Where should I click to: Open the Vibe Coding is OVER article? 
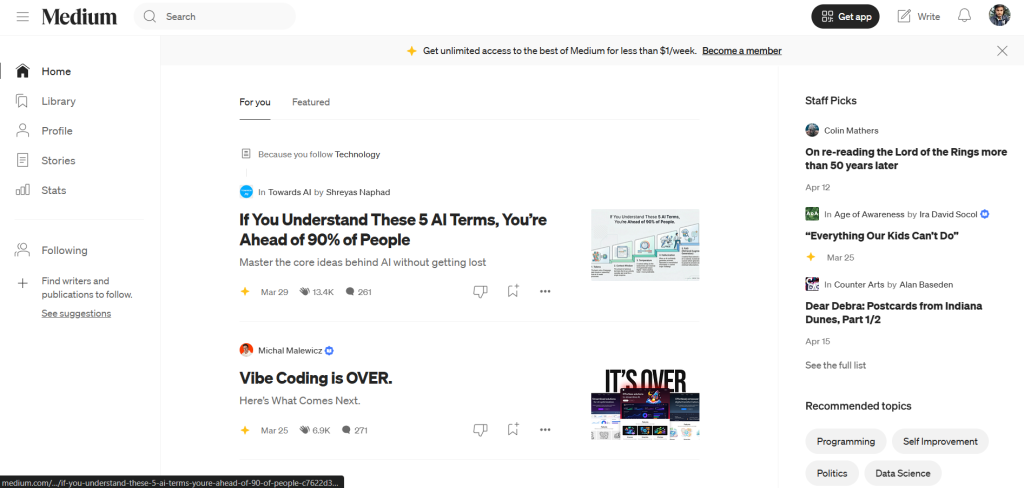click(x=316, y=378)
